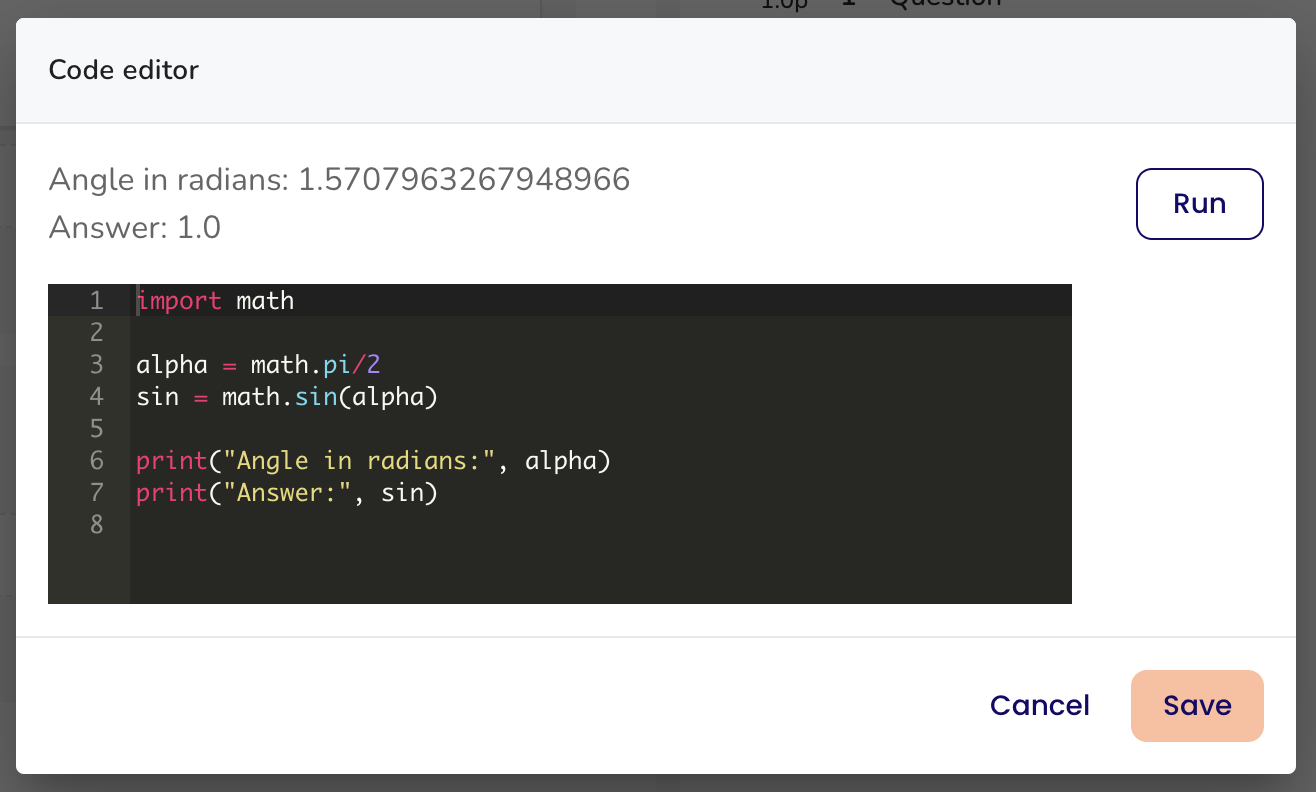Select the print 'Angle in radians:' code line
The image size is (1316, 792).
[373, 461]
